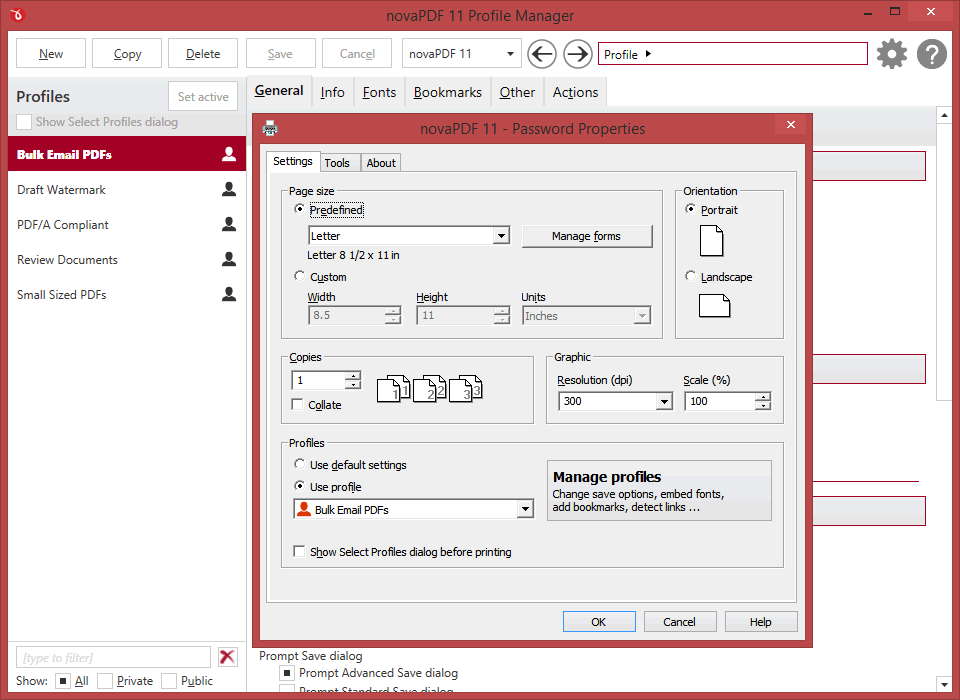Go back with the left arrow button
Viewport: 960px width, 700px height.
542,54
